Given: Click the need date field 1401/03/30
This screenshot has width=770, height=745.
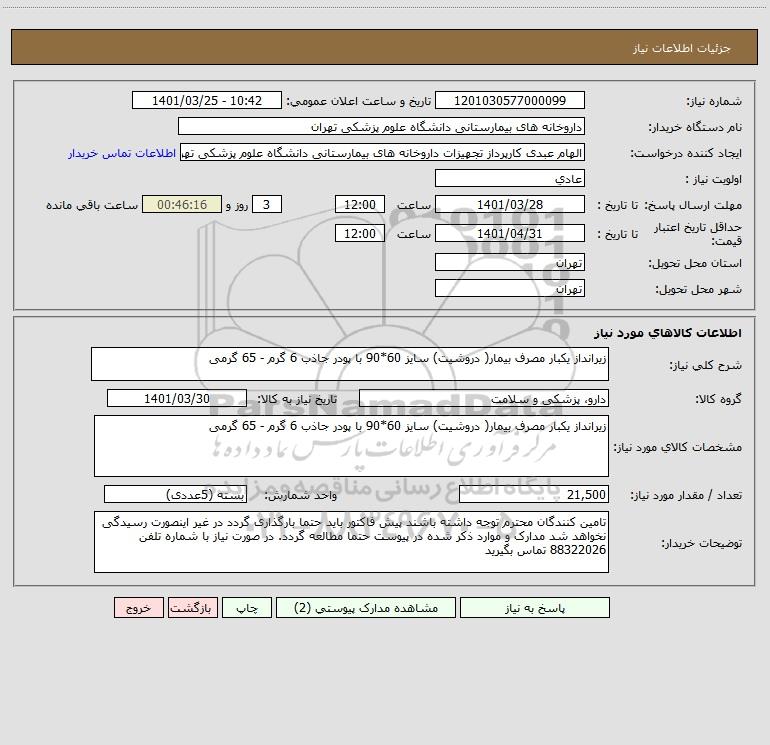Looking at the screenshot, I should [x=177, y=398].
